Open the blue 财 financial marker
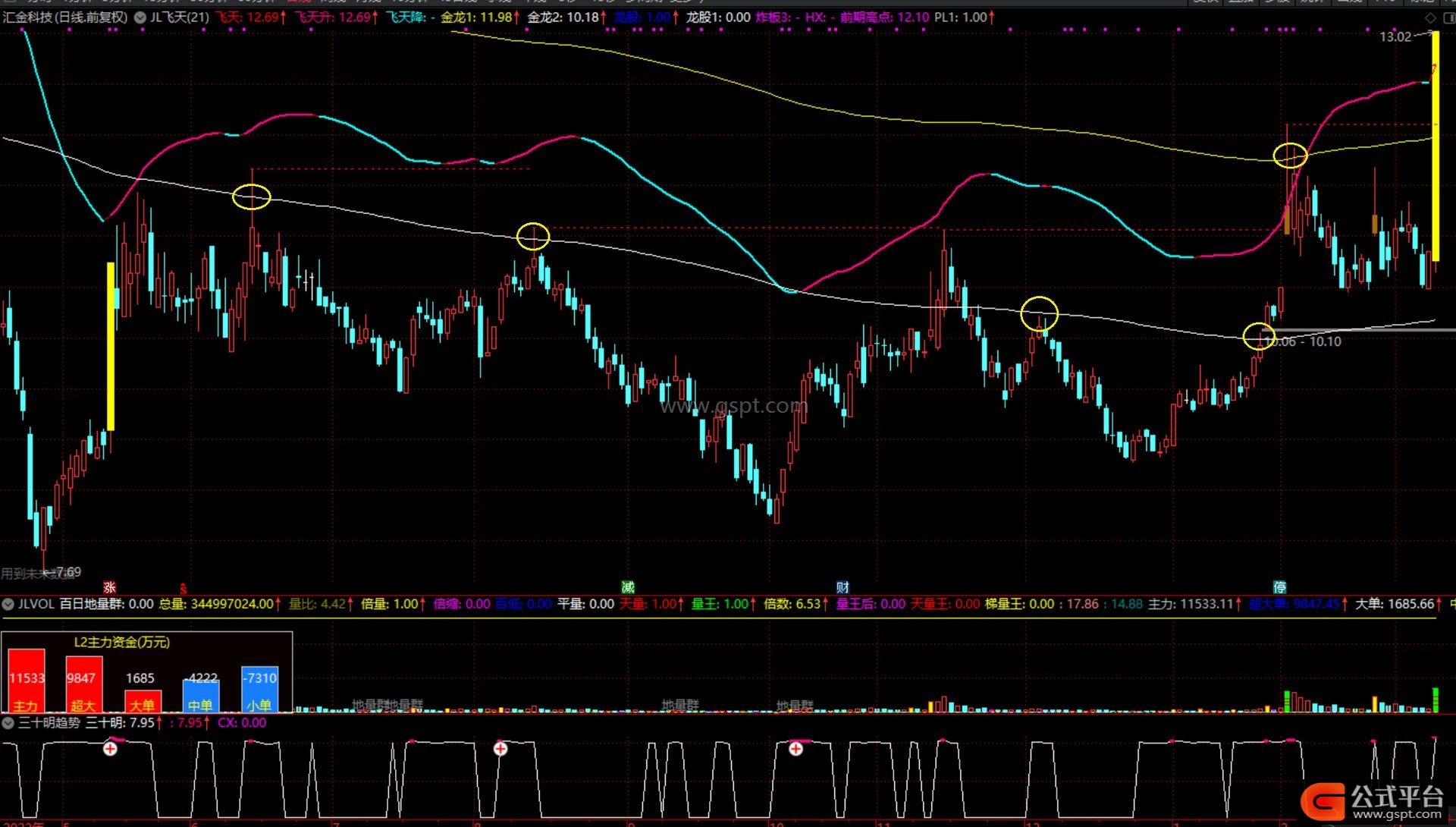The image size is (1456, 827). click(x=843, y=587)
